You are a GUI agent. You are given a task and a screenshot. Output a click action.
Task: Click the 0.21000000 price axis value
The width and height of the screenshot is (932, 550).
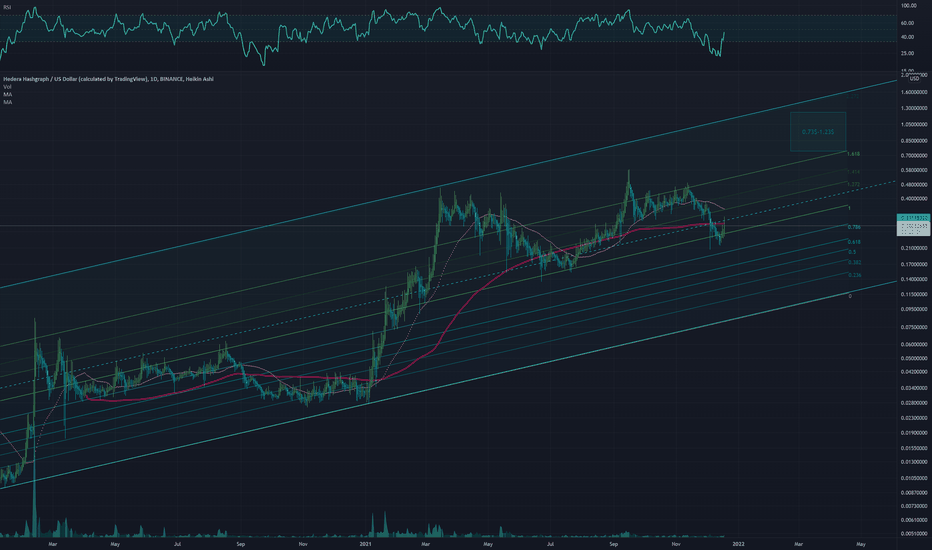(x=914, y=249)
